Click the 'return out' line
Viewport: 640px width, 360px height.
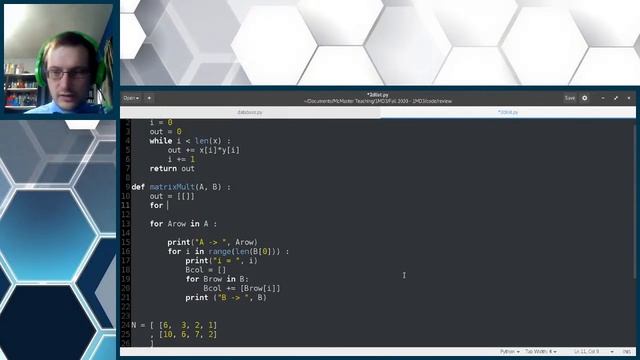(x=172, y=169)
